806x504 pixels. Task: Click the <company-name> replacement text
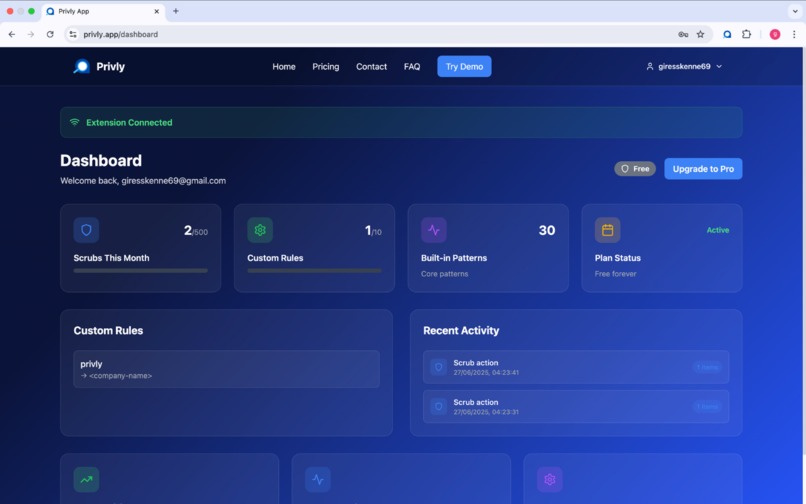pyautogui.click(x=120, y=375)
